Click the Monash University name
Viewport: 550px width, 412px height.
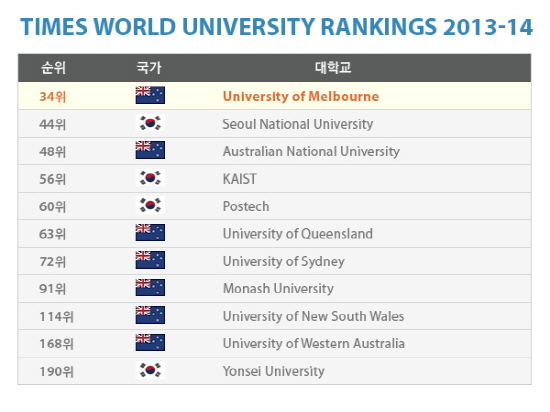point(278,289)
